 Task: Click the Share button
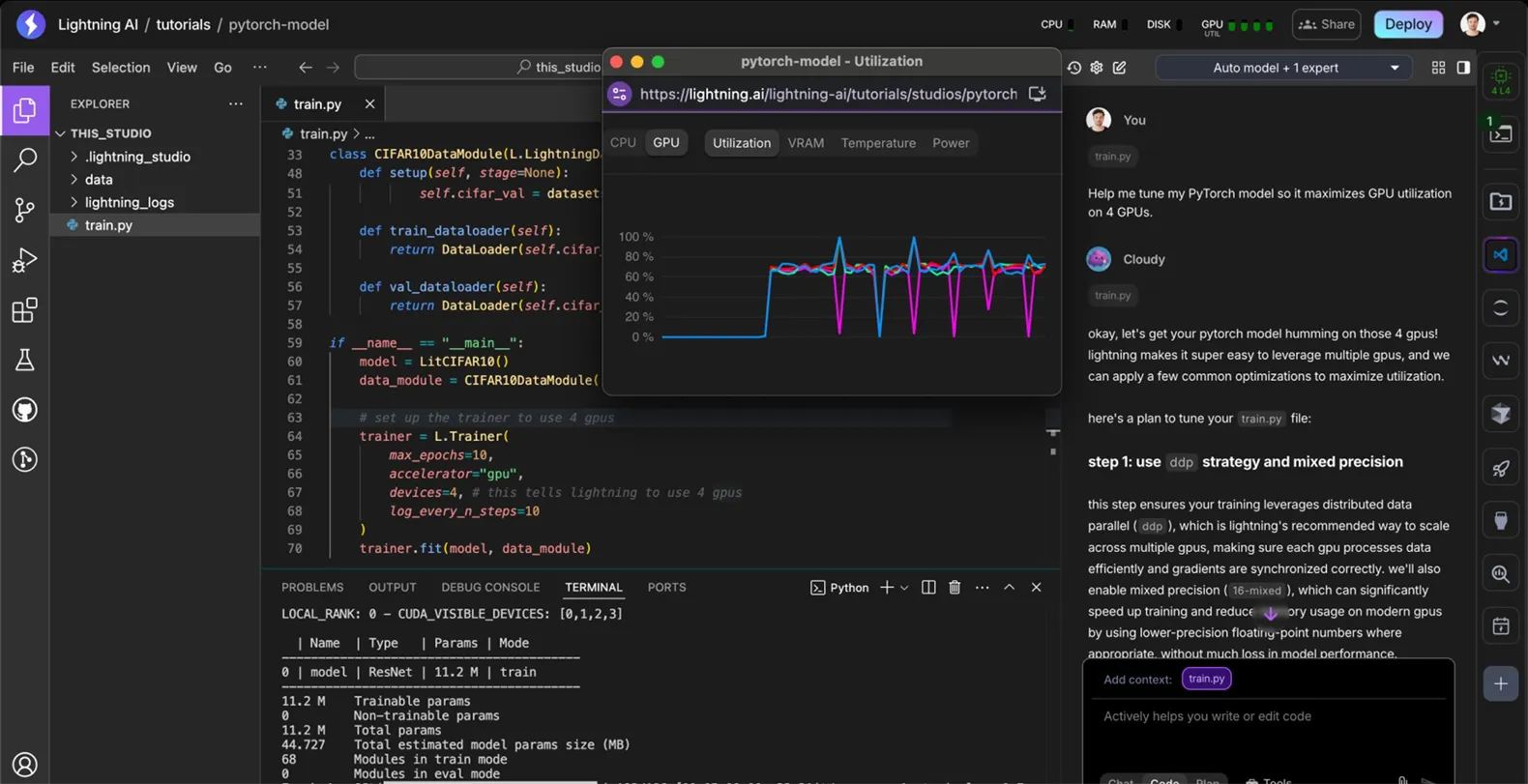(x=1327, y=24)
